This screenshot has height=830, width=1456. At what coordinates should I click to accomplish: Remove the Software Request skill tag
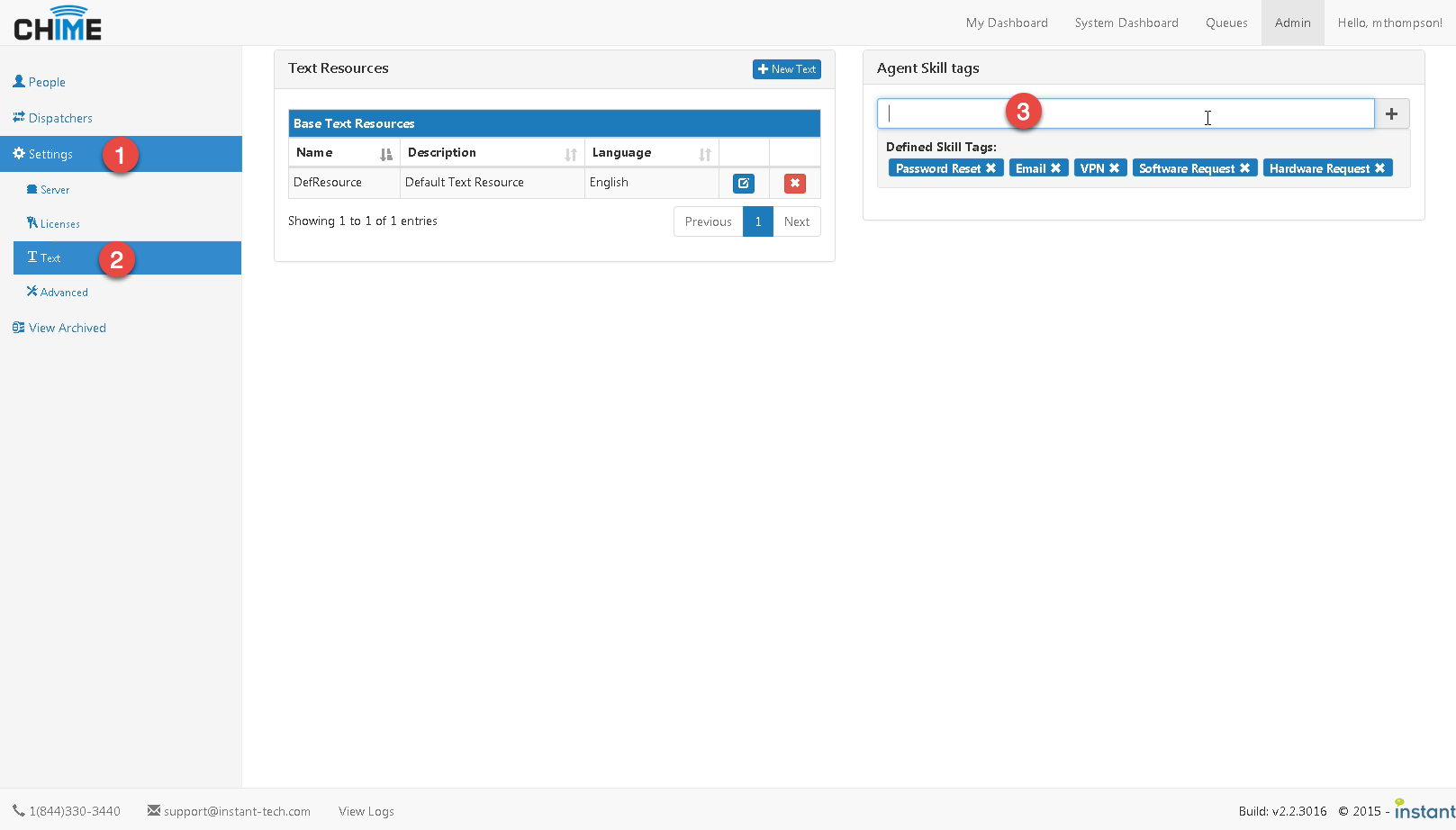(1244, 168)
